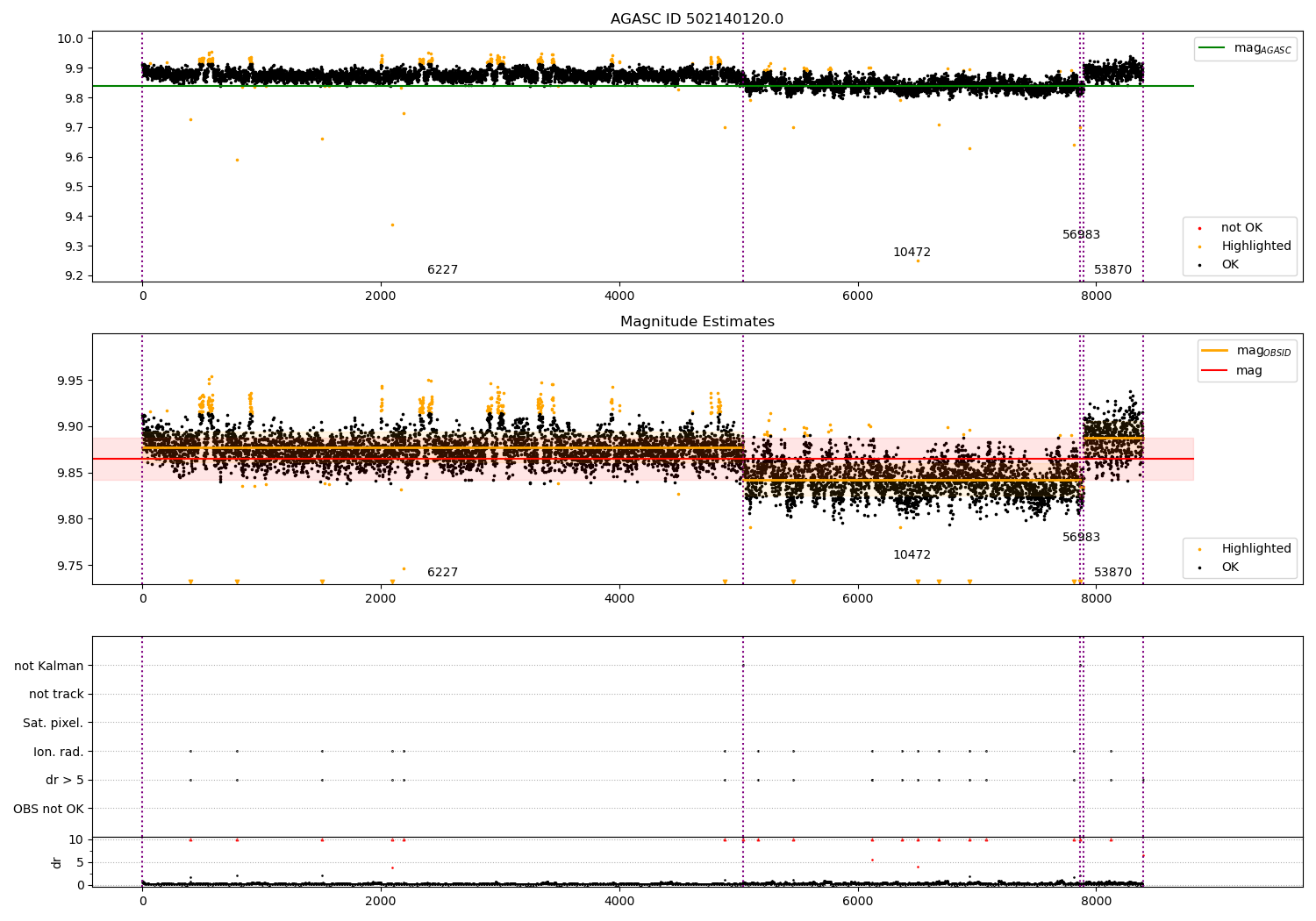
Task: Click the 'not track' axis label
Action: (x=56, y=695)
